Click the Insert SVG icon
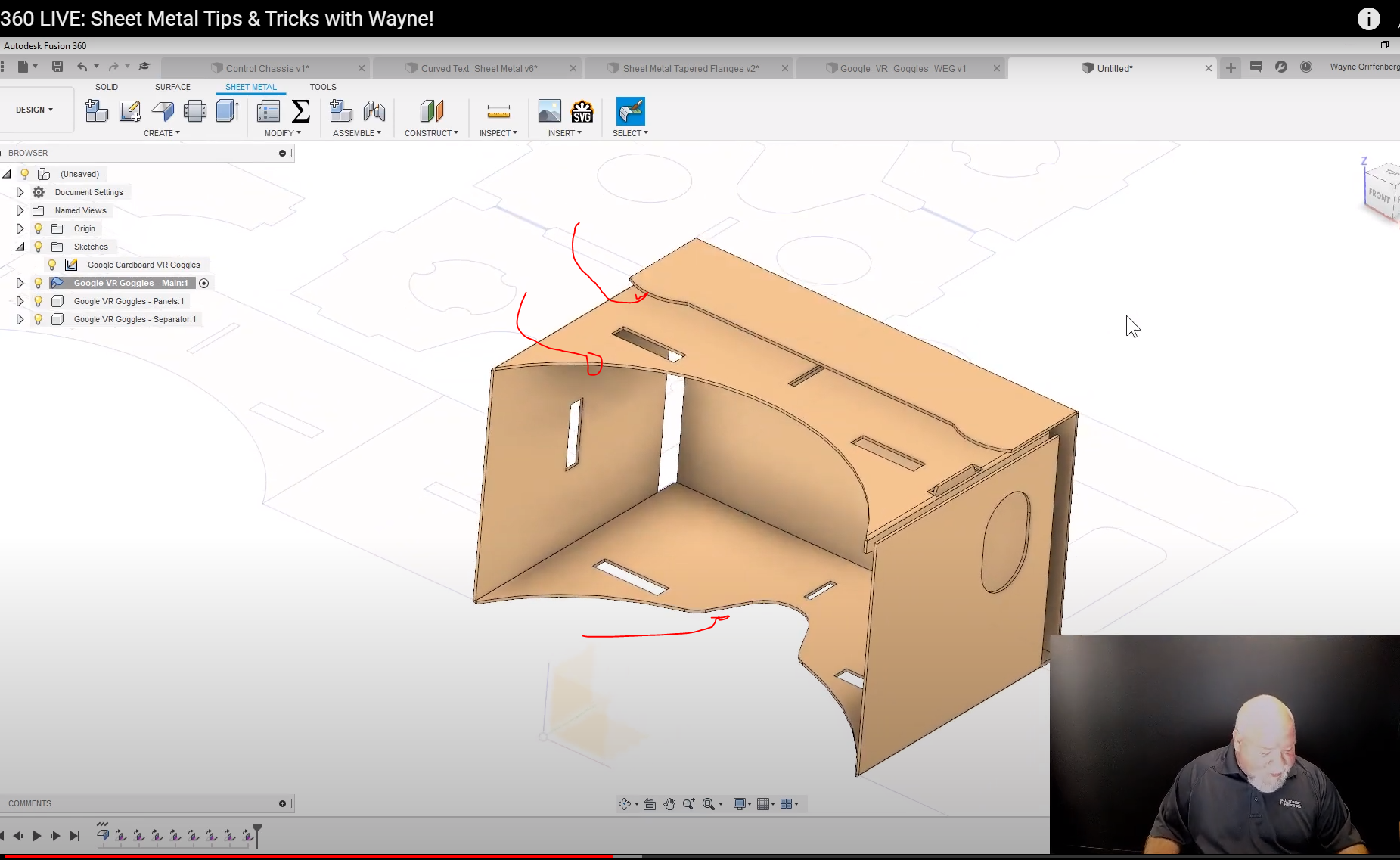This screenshot has width=1400, height=860. pyautogui.click(x=582, y=111)
